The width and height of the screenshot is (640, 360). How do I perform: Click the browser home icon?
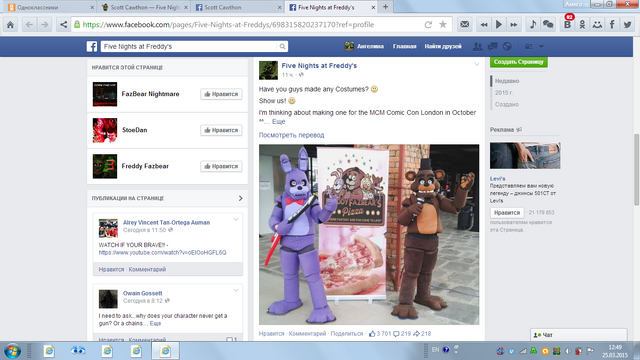(x=10, y=24)
